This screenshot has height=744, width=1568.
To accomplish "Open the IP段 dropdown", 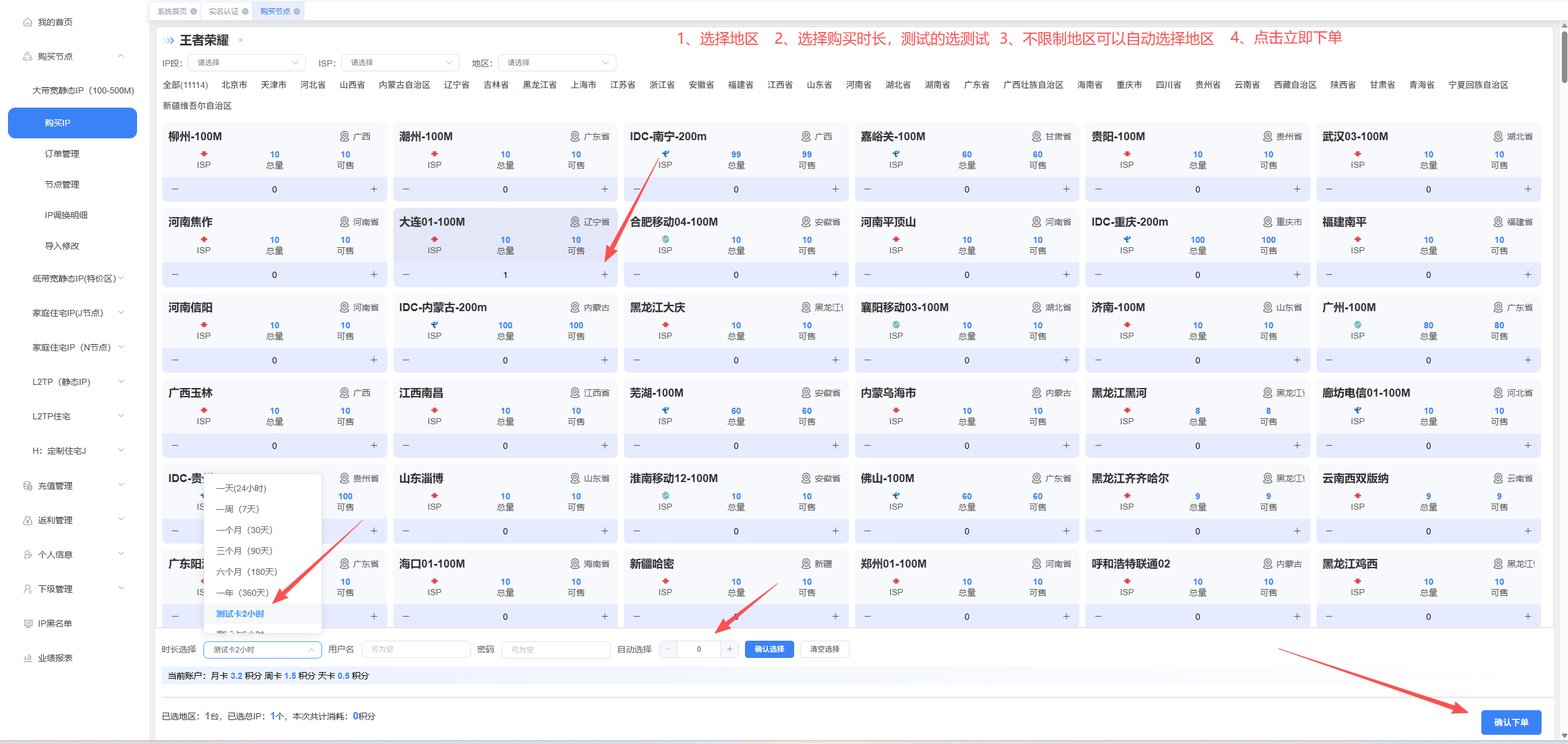I will (247, 63).
